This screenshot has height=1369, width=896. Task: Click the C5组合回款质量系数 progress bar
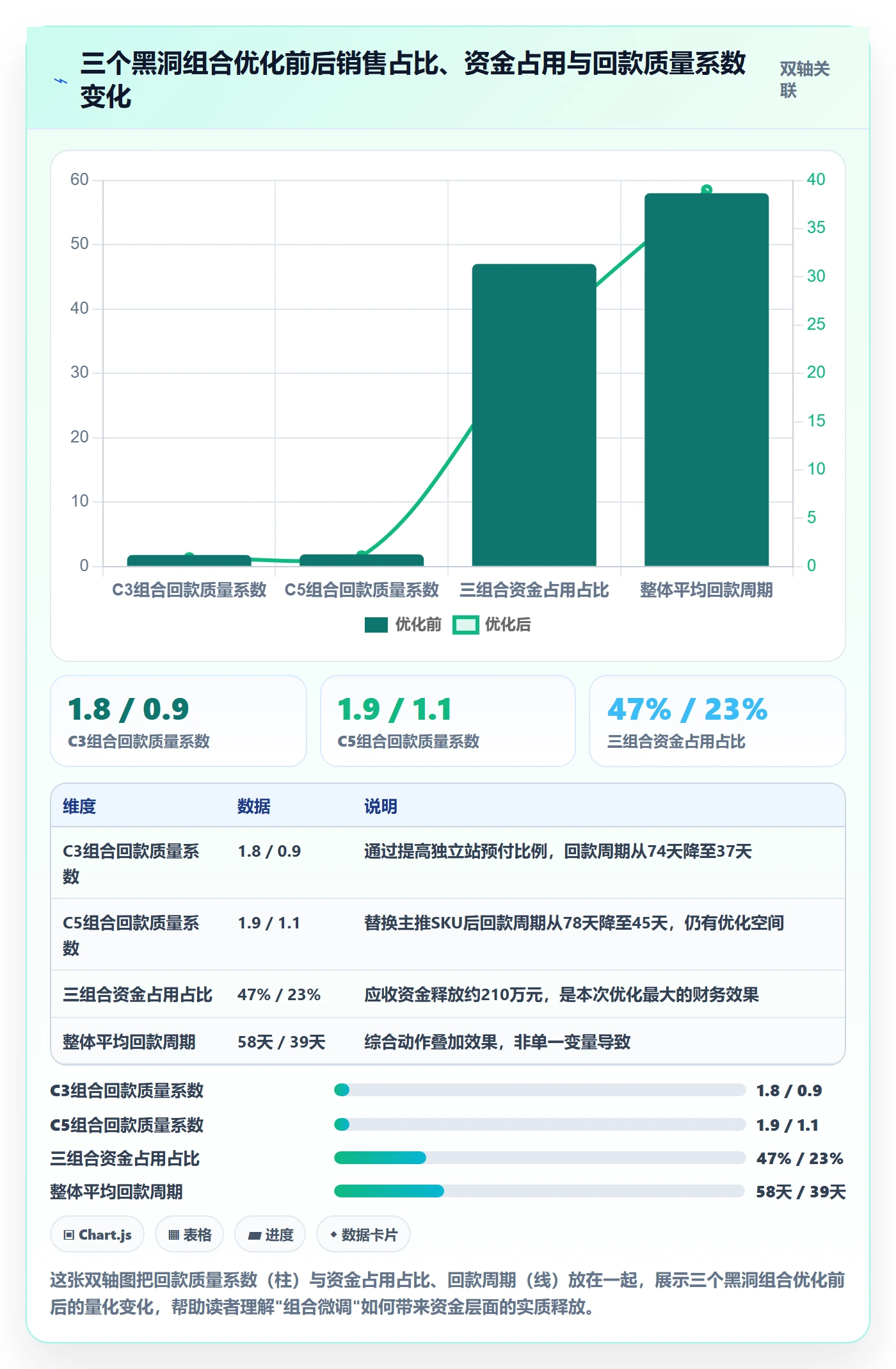[x=540, y=1124]
